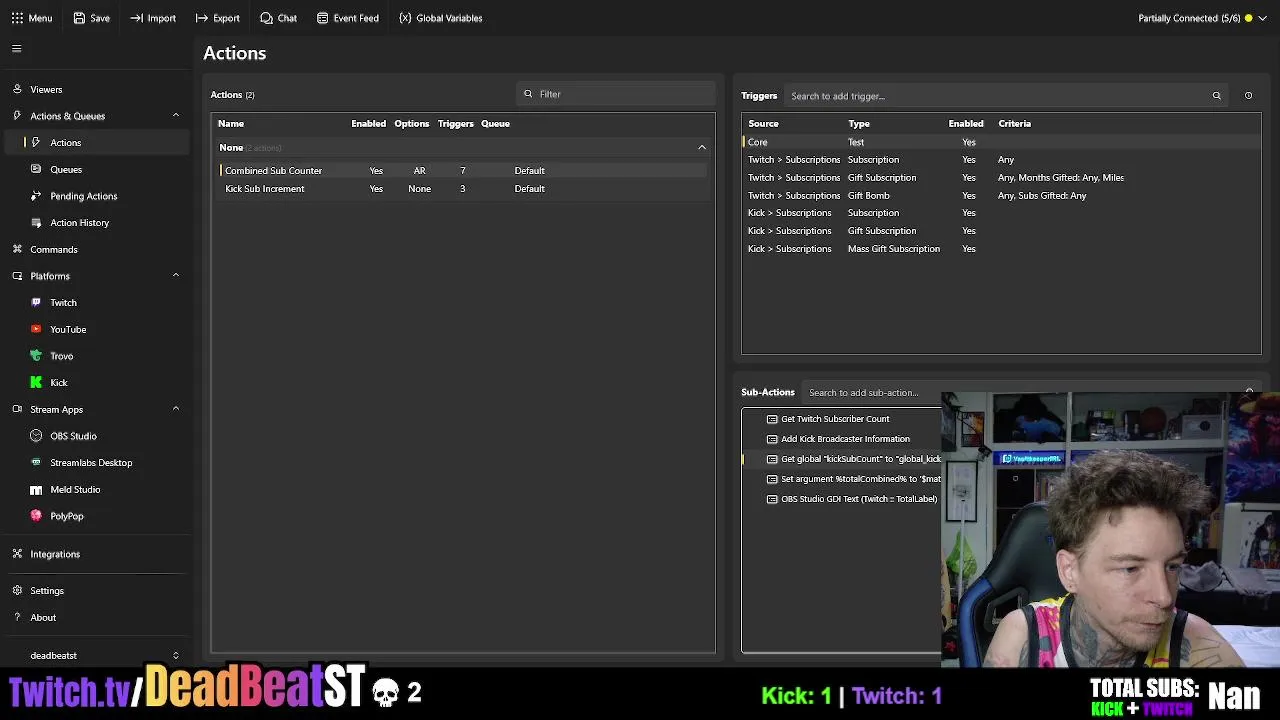
Task: Sort actions by Name column
Action: coord(231,124)
